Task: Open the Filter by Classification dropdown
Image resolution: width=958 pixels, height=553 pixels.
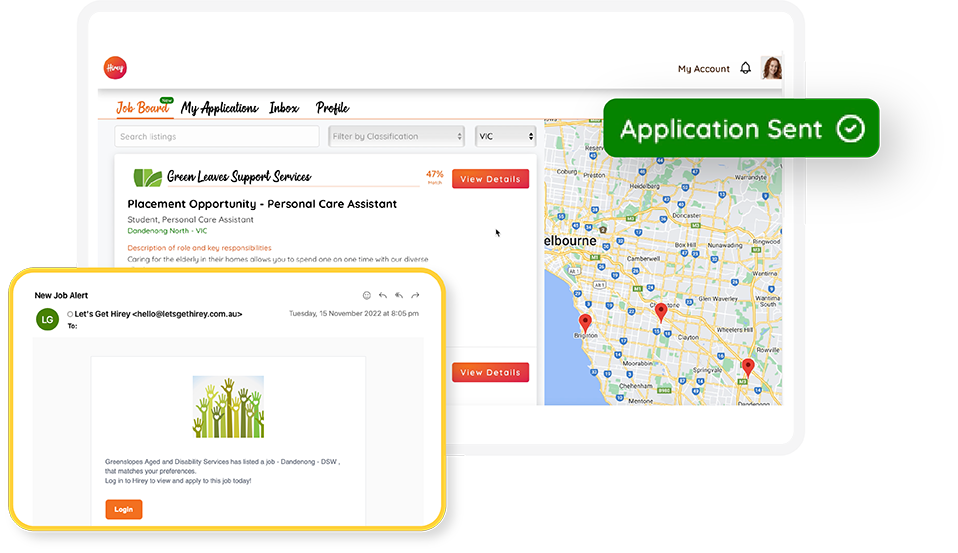Action: (x=396, y=136)
